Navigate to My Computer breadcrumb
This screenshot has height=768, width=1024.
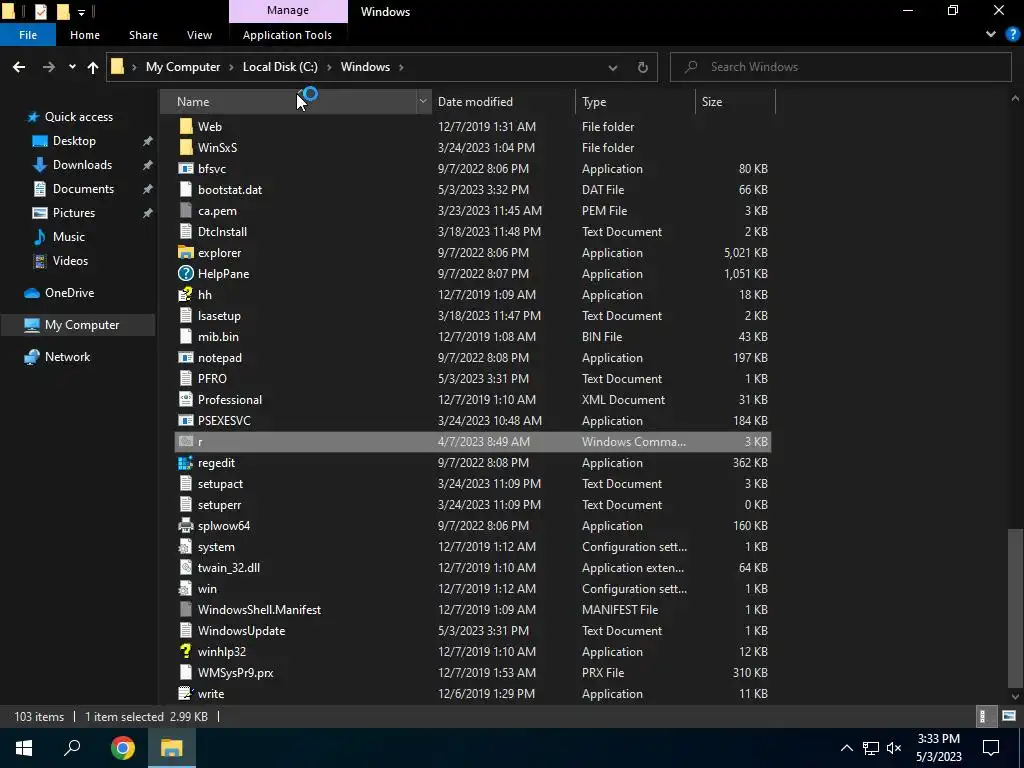click(x=183, y=67)
